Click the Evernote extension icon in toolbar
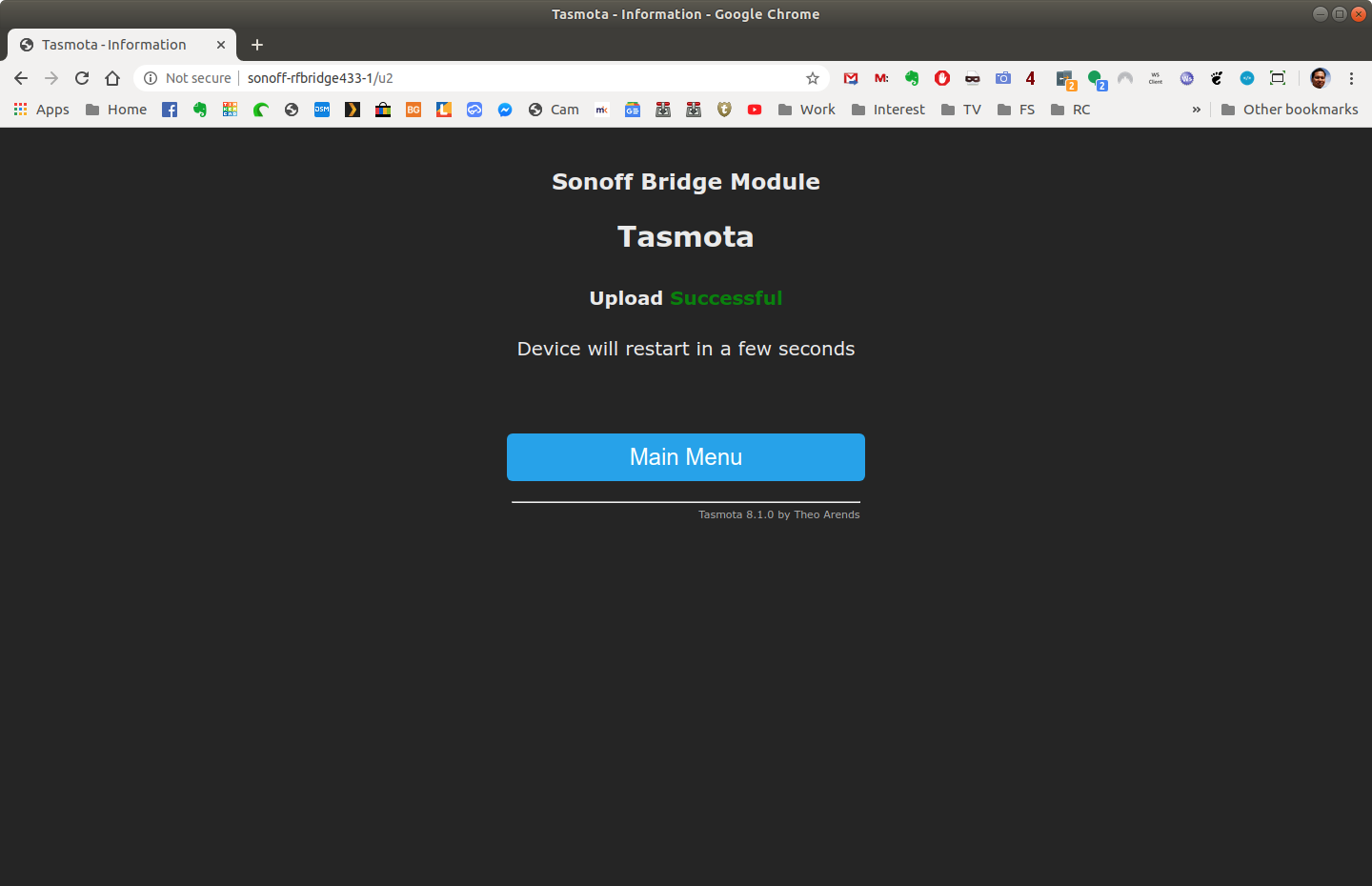Viewport: 1372px width, 886px height. (912, 78)
